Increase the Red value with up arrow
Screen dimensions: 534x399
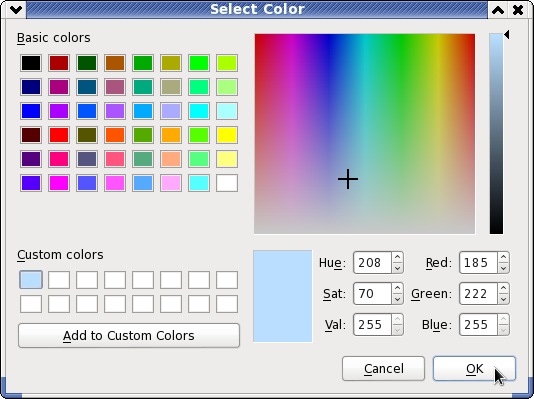click(503, 257)
